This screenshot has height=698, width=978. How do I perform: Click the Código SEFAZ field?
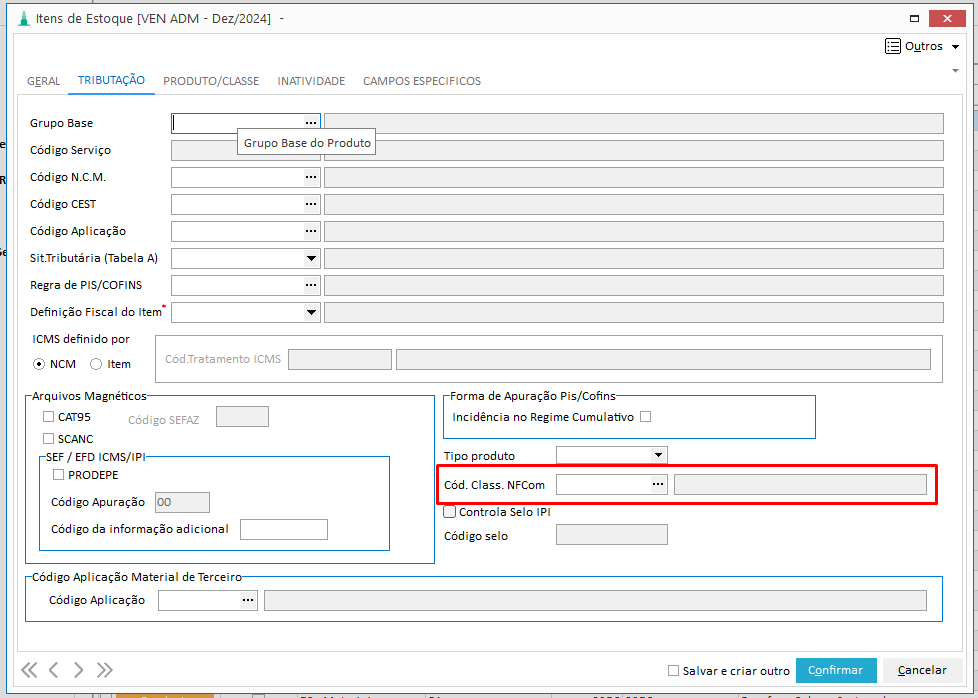pos(242,417)
